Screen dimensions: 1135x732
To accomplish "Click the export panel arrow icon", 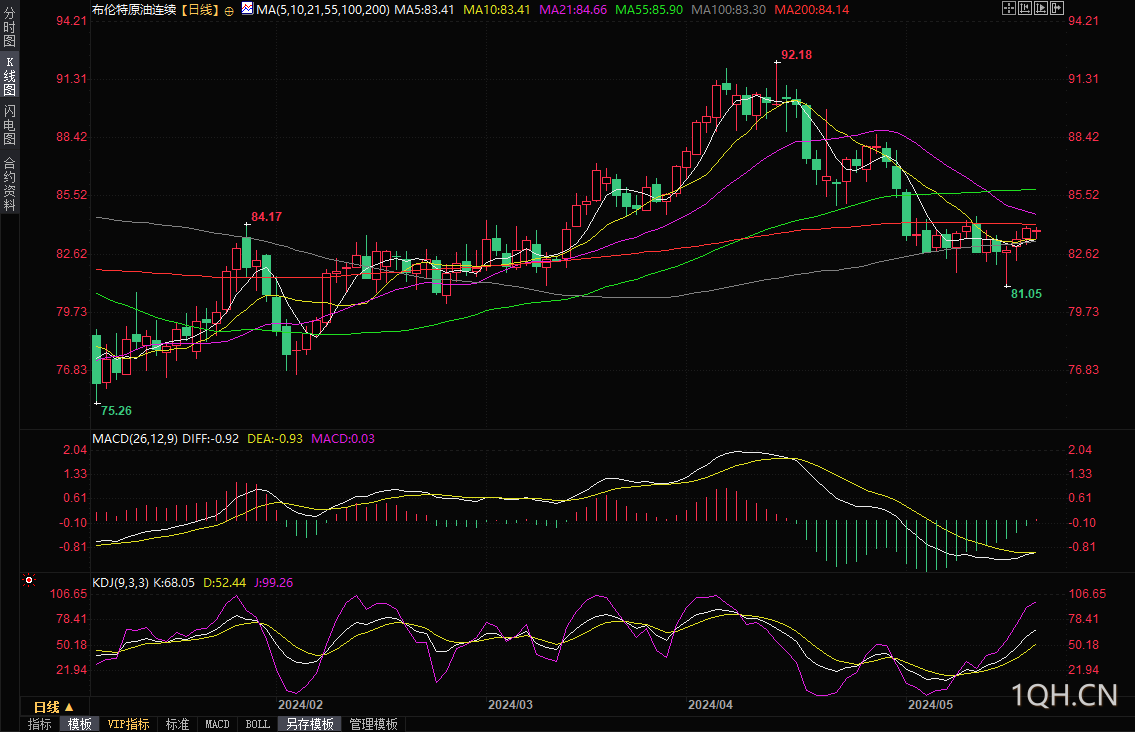I will point(1057,8).
